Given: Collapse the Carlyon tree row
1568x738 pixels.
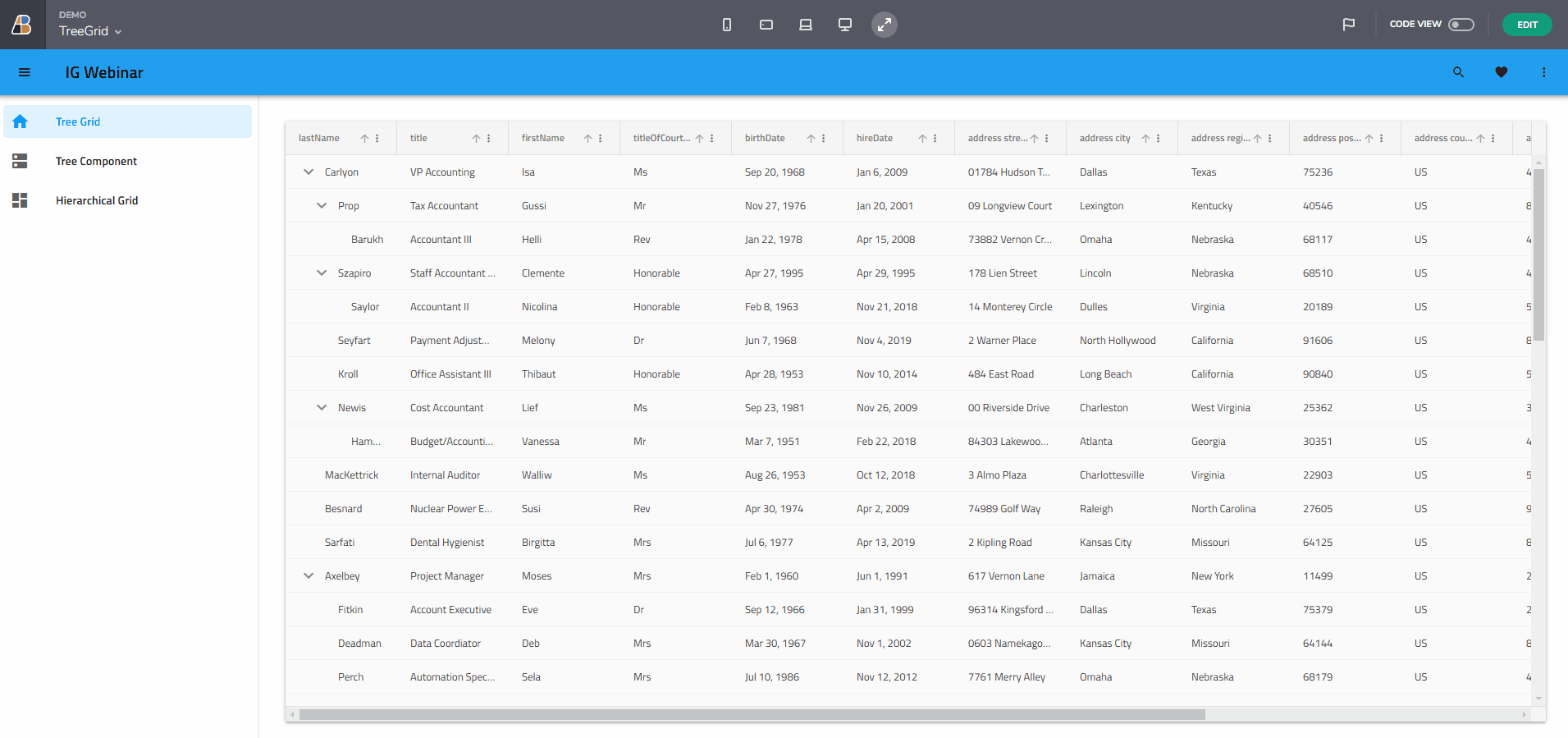Looking at the screenshot, I should [309, 172].
